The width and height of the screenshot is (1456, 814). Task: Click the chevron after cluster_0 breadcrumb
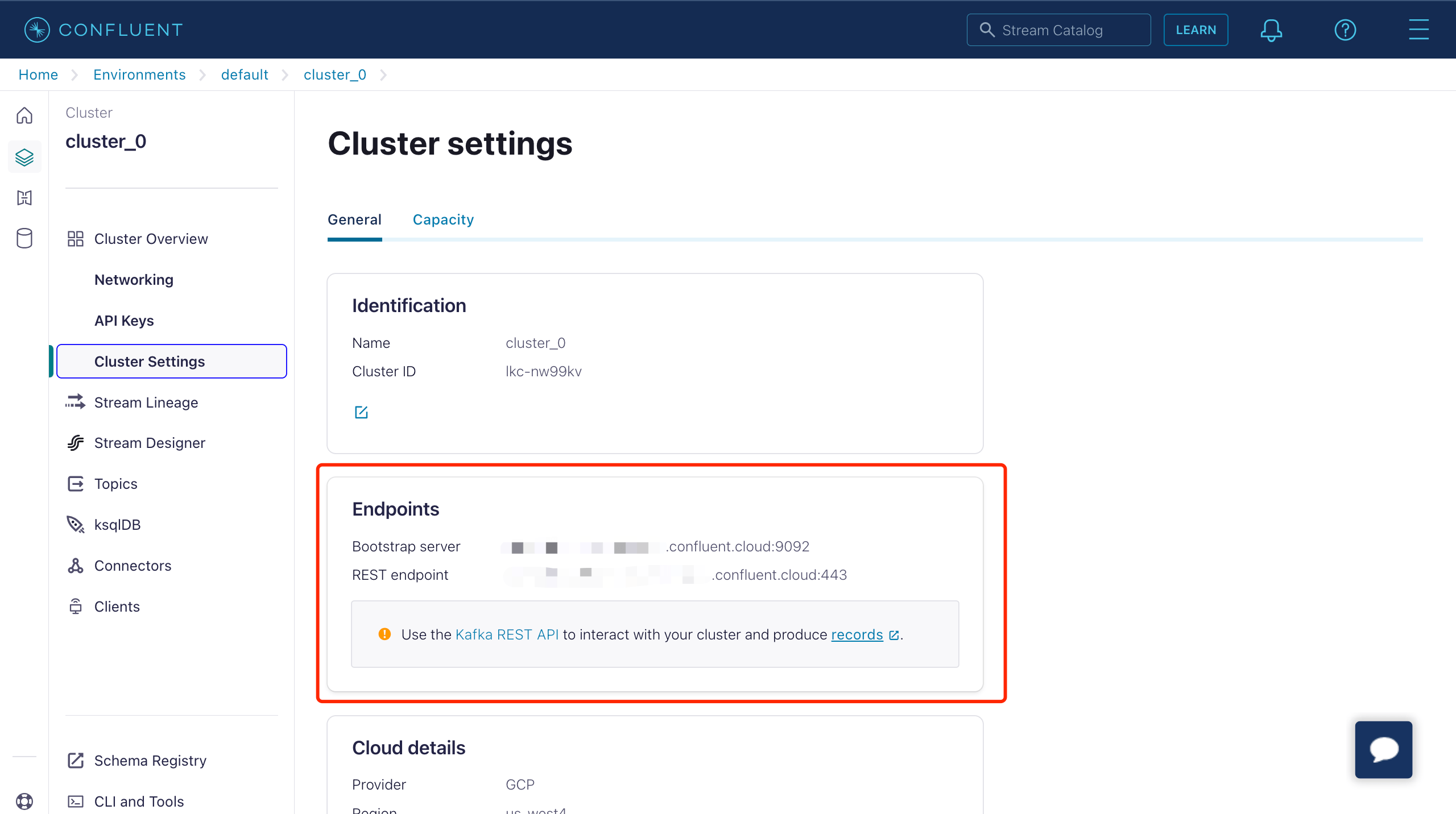(383, 75)
